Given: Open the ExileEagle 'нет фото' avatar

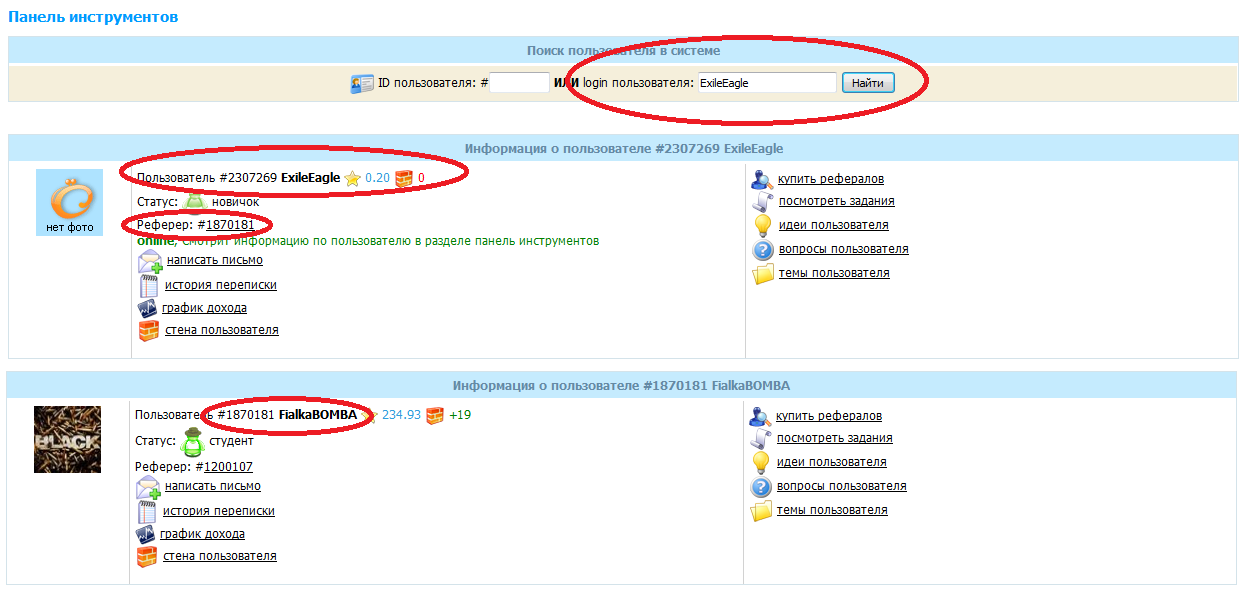Looking at the screenshot, I should (69, 203).
